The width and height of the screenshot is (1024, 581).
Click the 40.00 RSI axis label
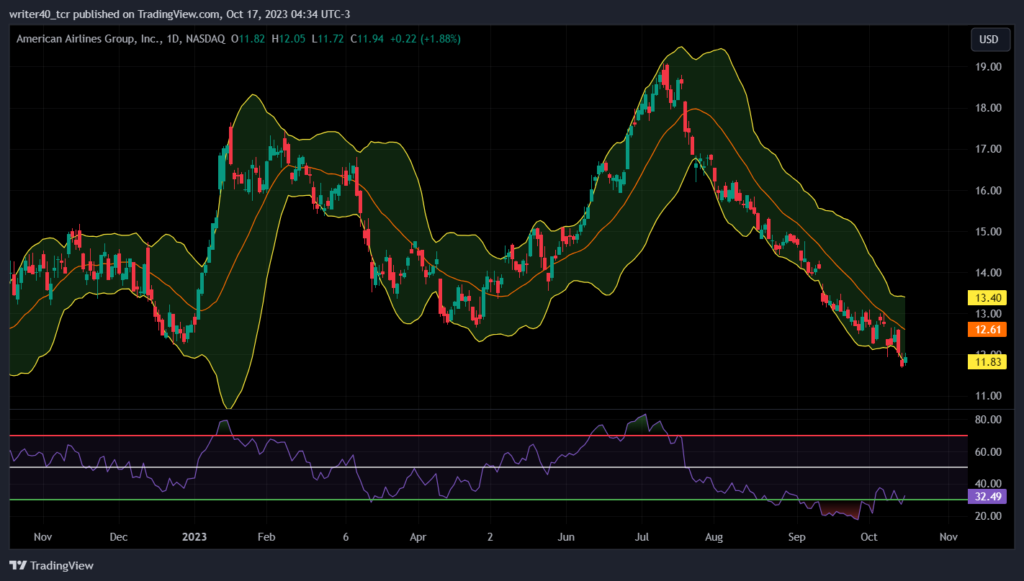pyautogui.click(x=988, y=484)
